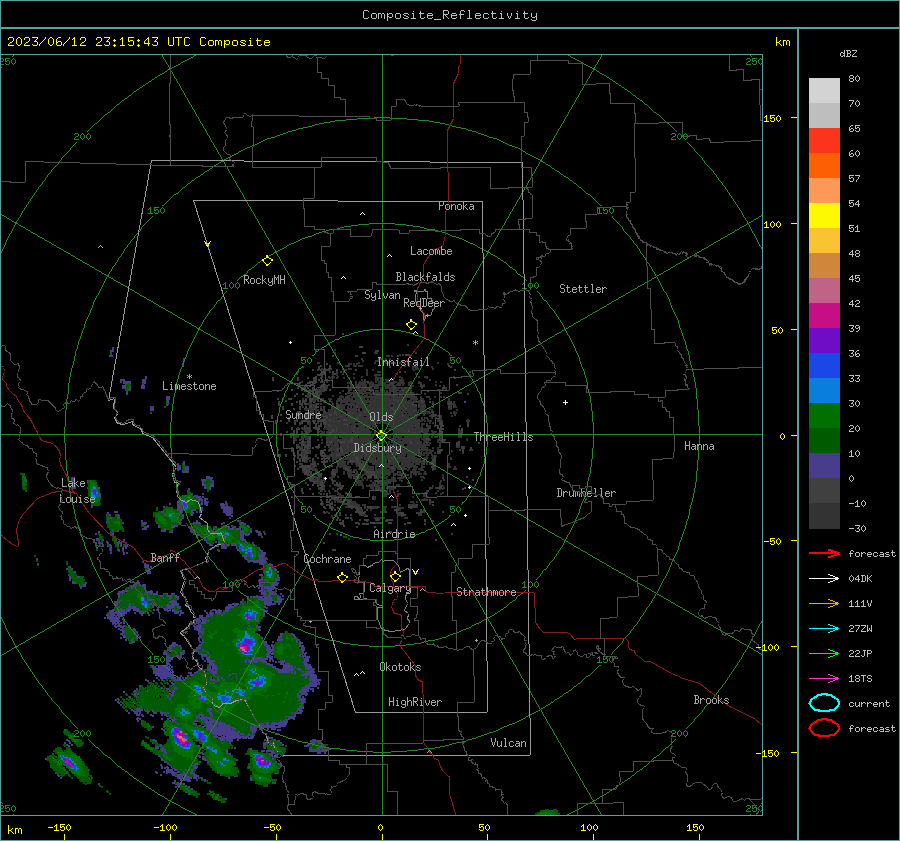
Task: Click the Limestone label
Action: [x=189, y=386]
